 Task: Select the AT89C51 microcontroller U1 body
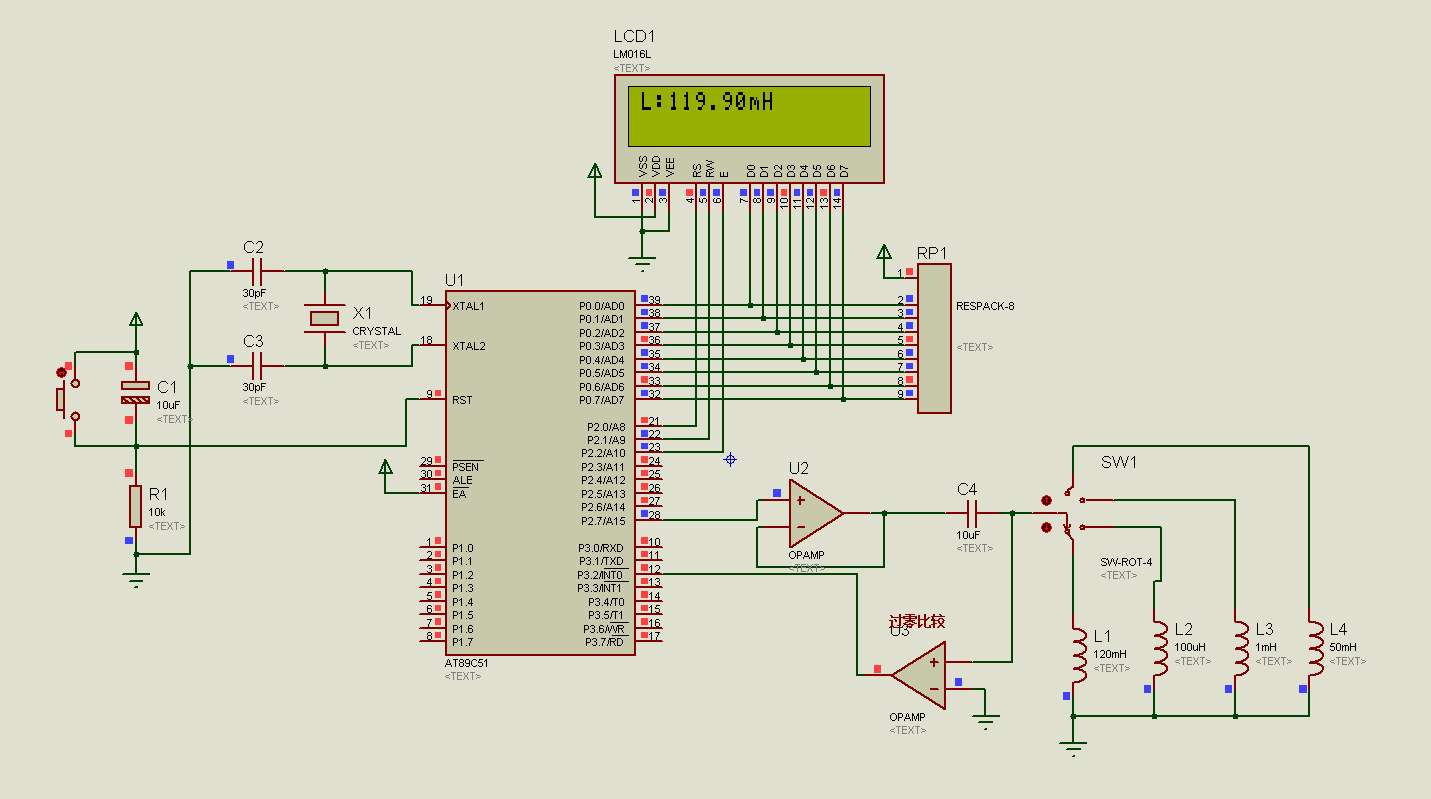tap(540, 471)
